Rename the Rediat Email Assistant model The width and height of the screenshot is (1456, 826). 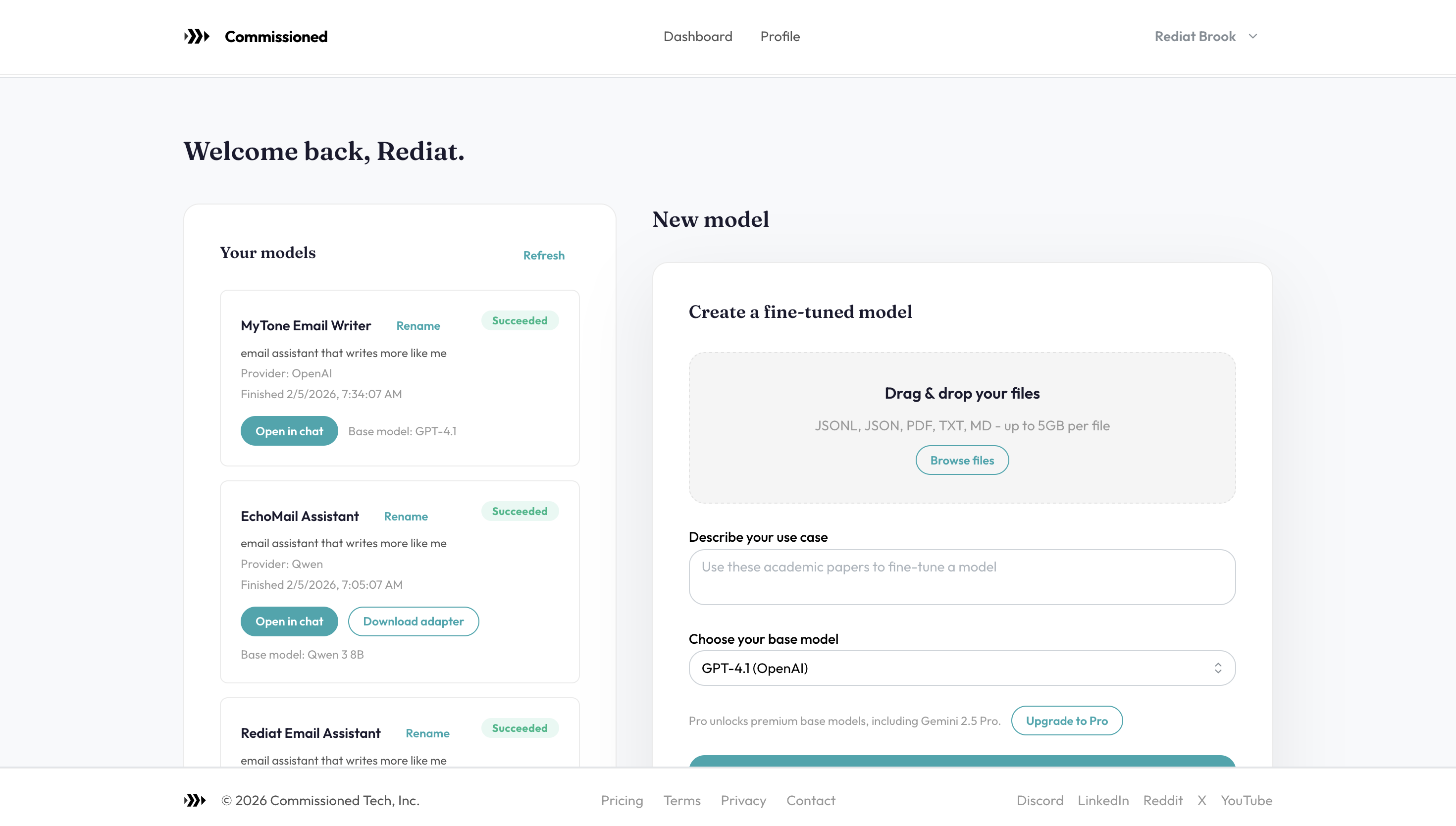click(427, 733)
